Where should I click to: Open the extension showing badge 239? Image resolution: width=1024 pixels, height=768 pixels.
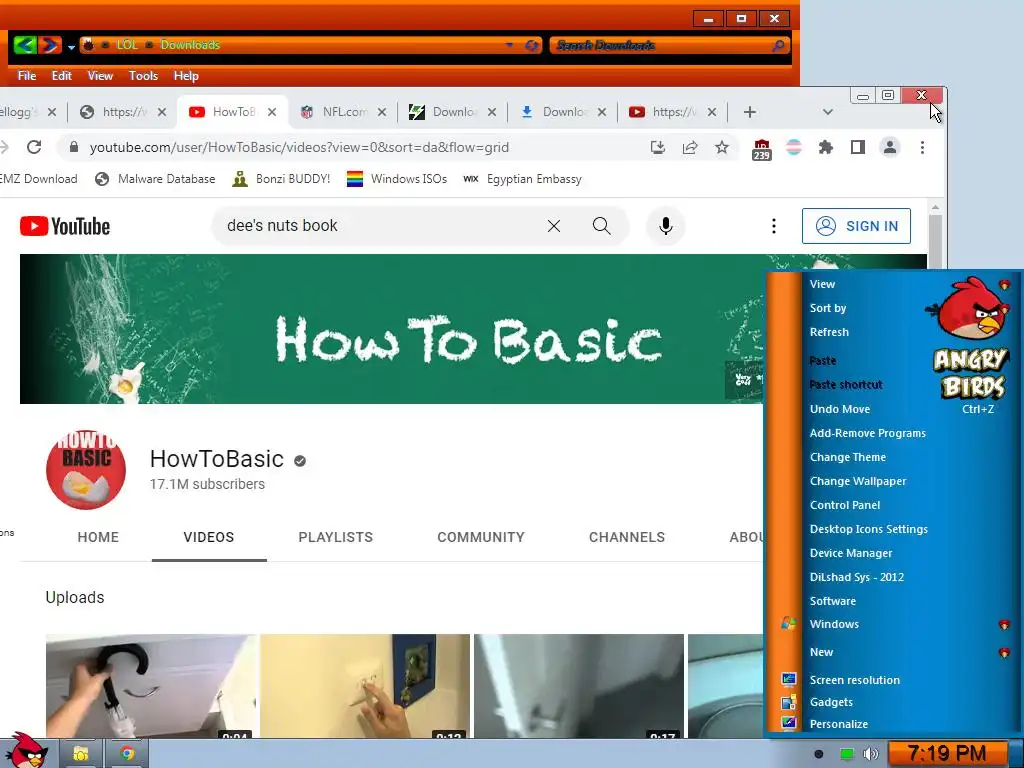[761, 149]
